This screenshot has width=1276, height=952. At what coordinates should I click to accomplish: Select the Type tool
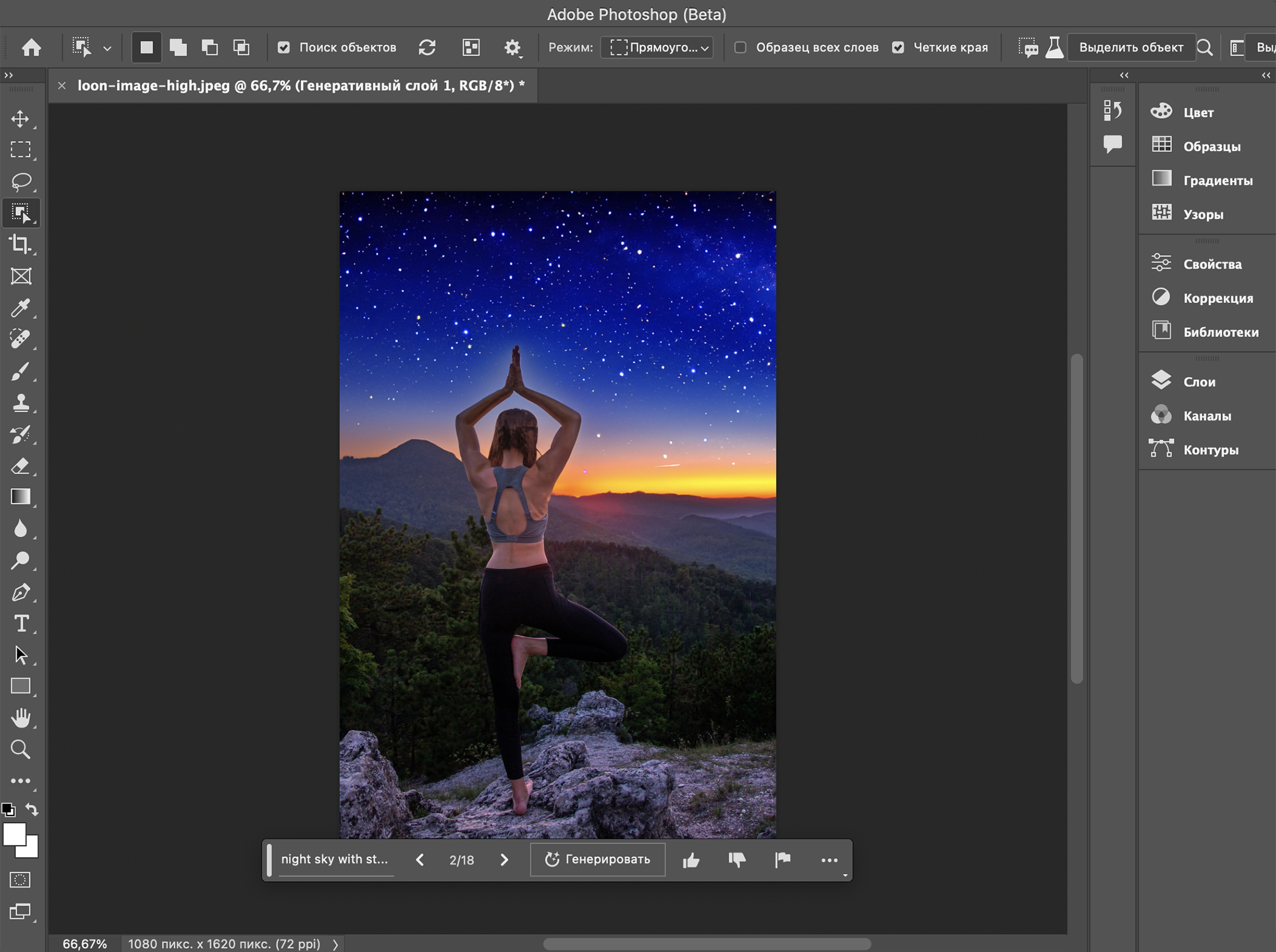coord(20,623)
